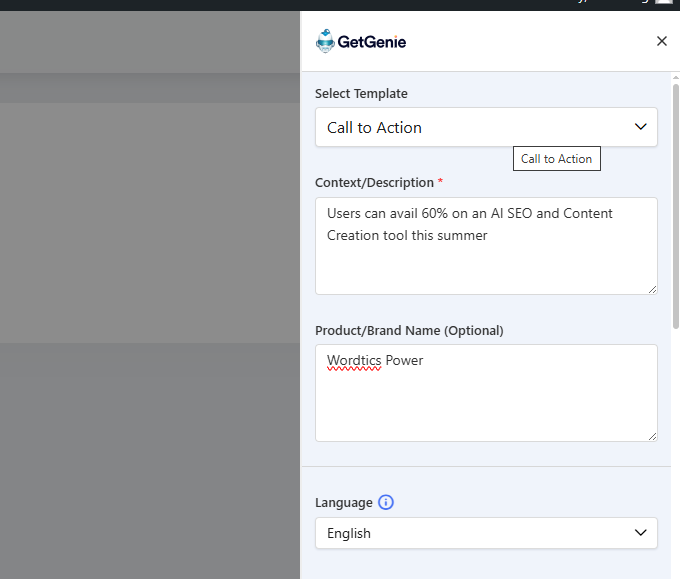This screenshot has width=680, height=579.
Task: Click the Language info icon
Action: click(x=386, y=502)
